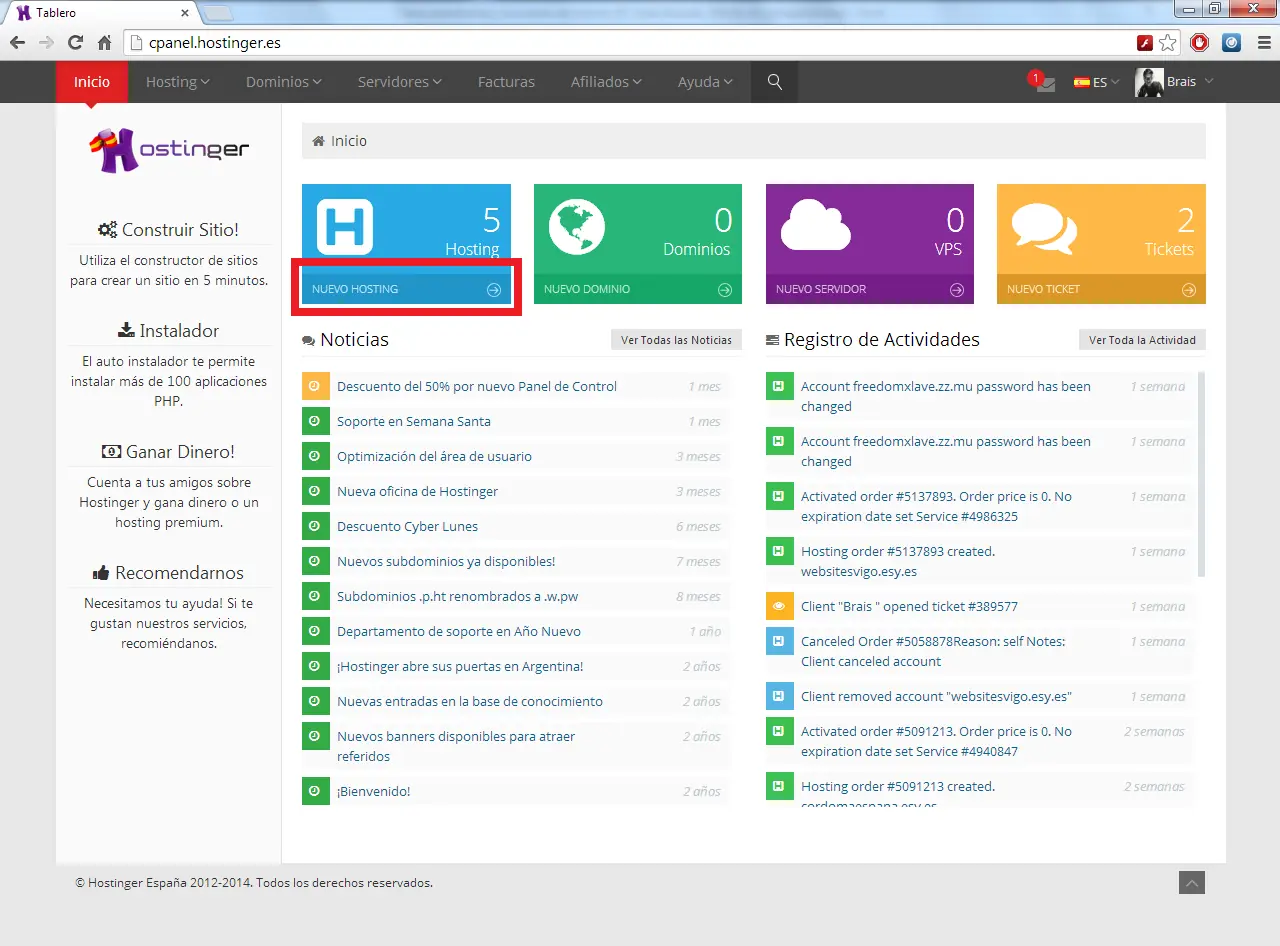Click the browser back arrow

17,43
